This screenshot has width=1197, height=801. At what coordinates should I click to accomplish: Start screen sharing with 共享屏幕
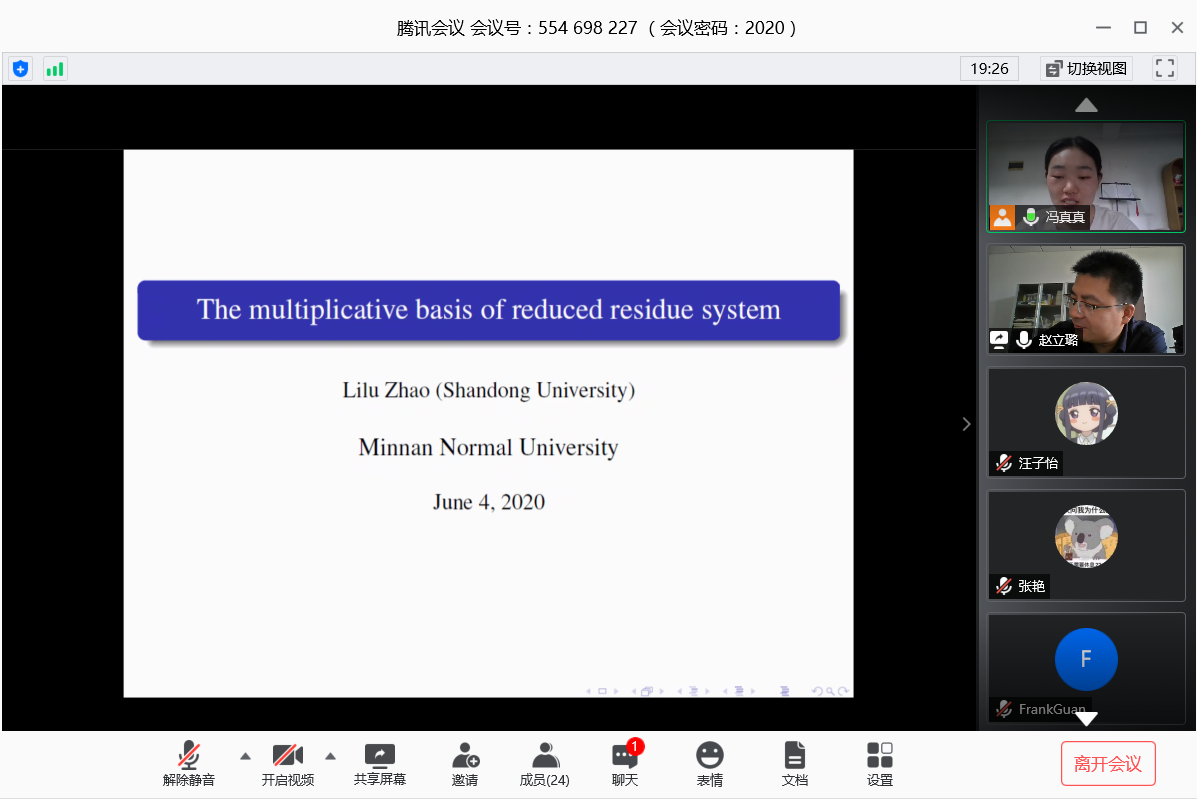[380, 764]
